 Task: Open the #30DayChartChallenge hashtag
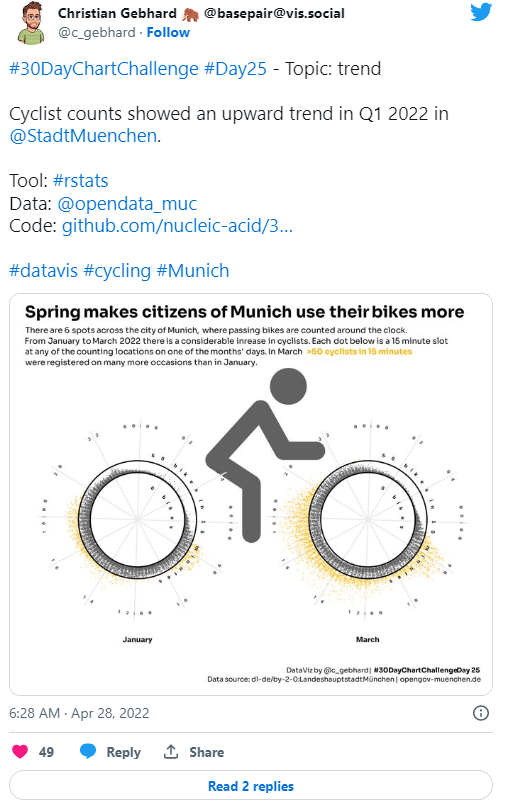coord(104,69)
